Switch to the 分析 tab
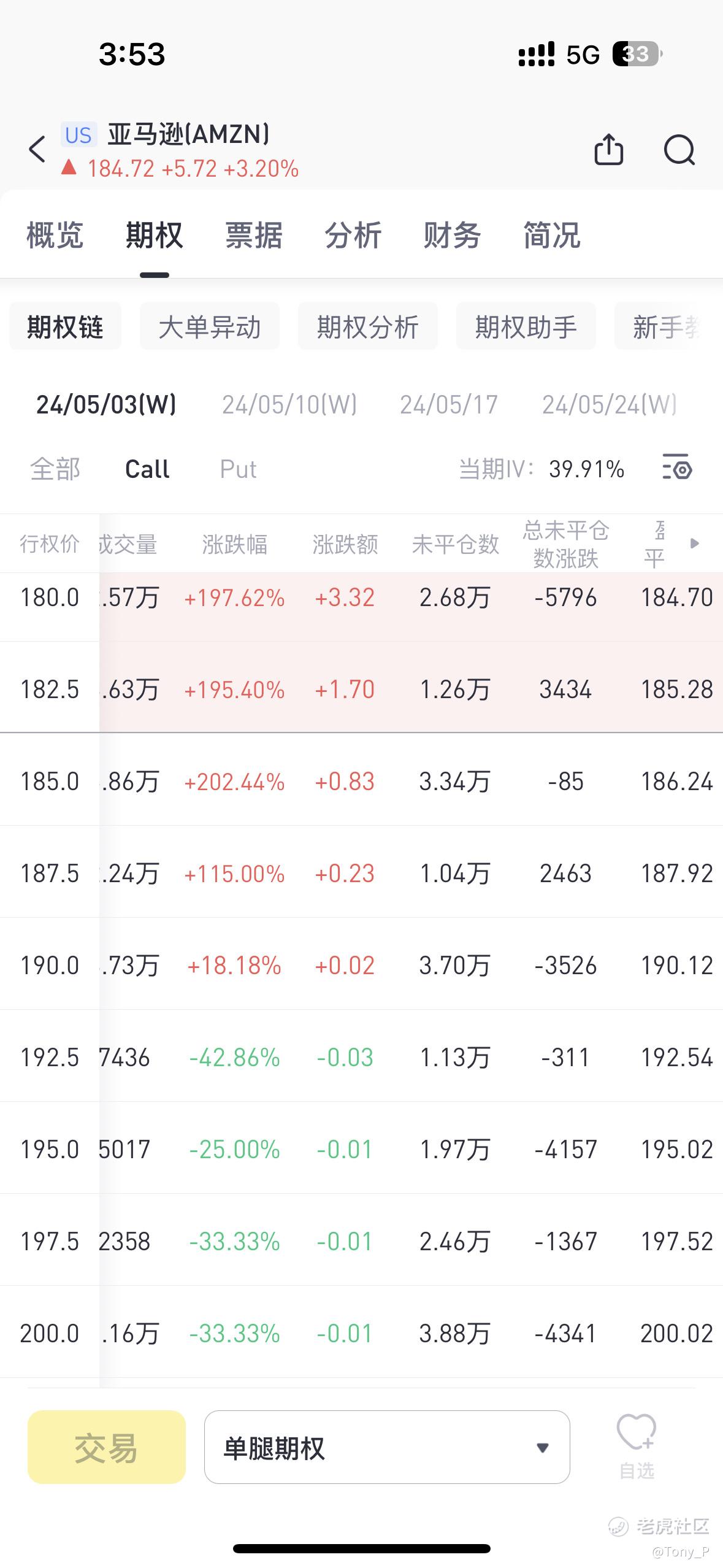This screenshot has width=723, height=1568. point(353,236)
